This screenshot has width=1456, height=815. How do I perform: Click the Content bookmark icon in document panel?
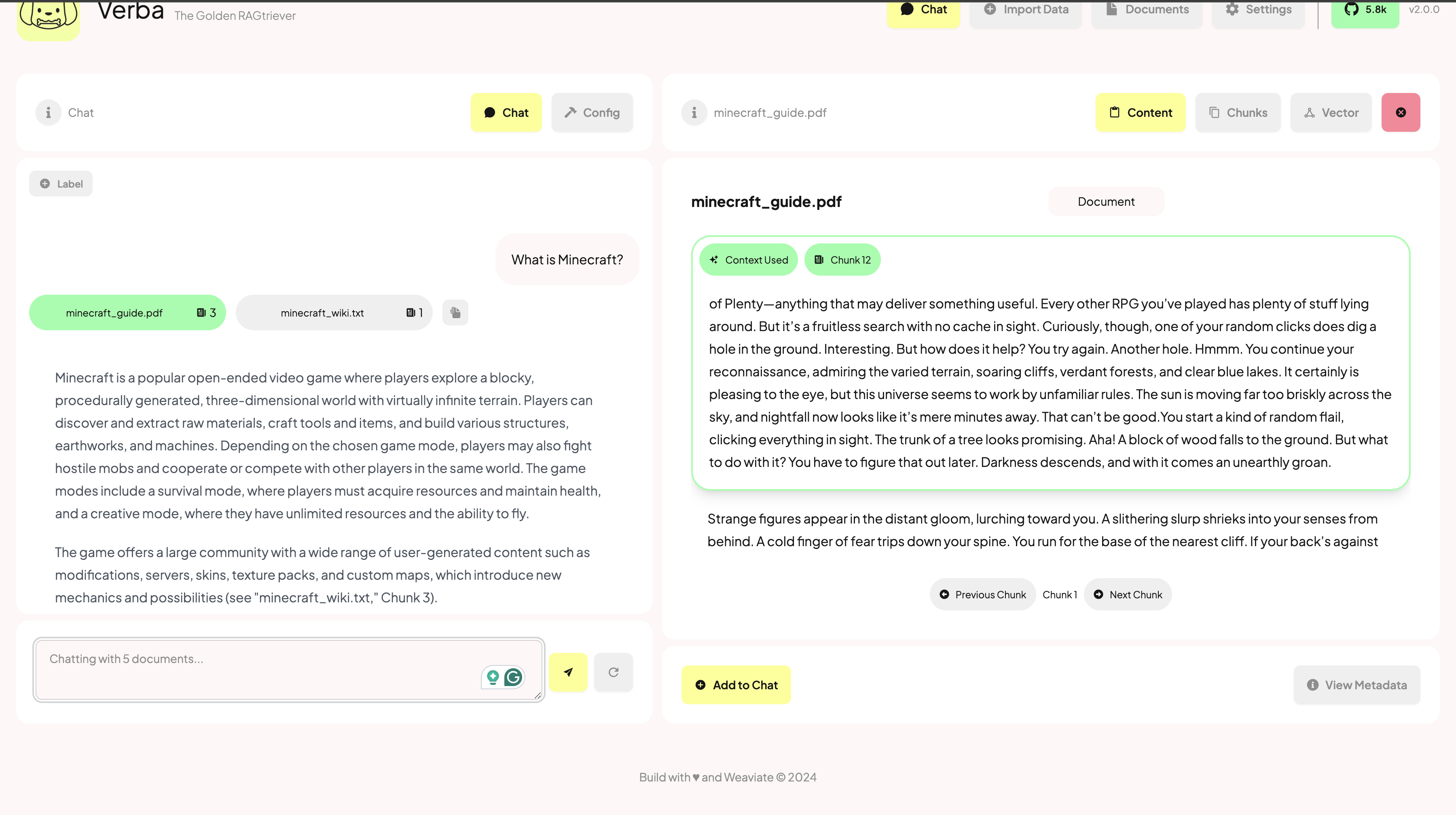tap(1114, 112)
